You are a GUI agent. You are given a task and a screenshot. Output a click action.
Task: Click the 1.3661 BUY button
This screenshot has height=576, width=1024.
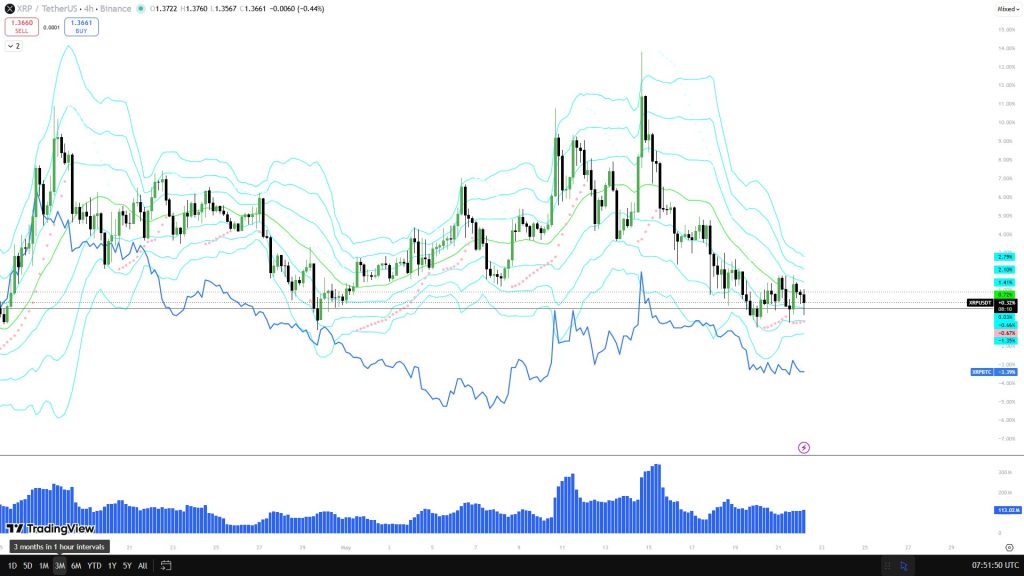81,27
